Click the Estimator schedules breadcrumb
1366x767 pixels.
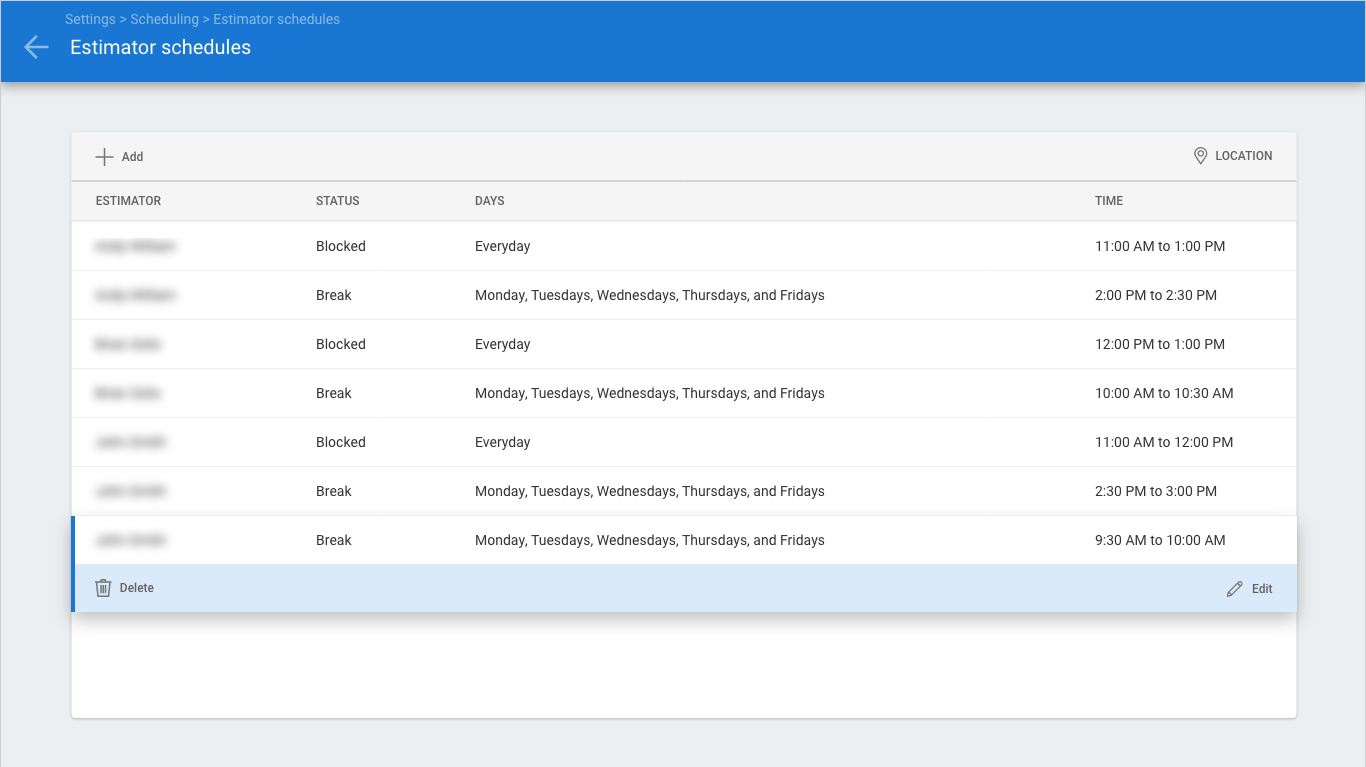pos(276,19)
